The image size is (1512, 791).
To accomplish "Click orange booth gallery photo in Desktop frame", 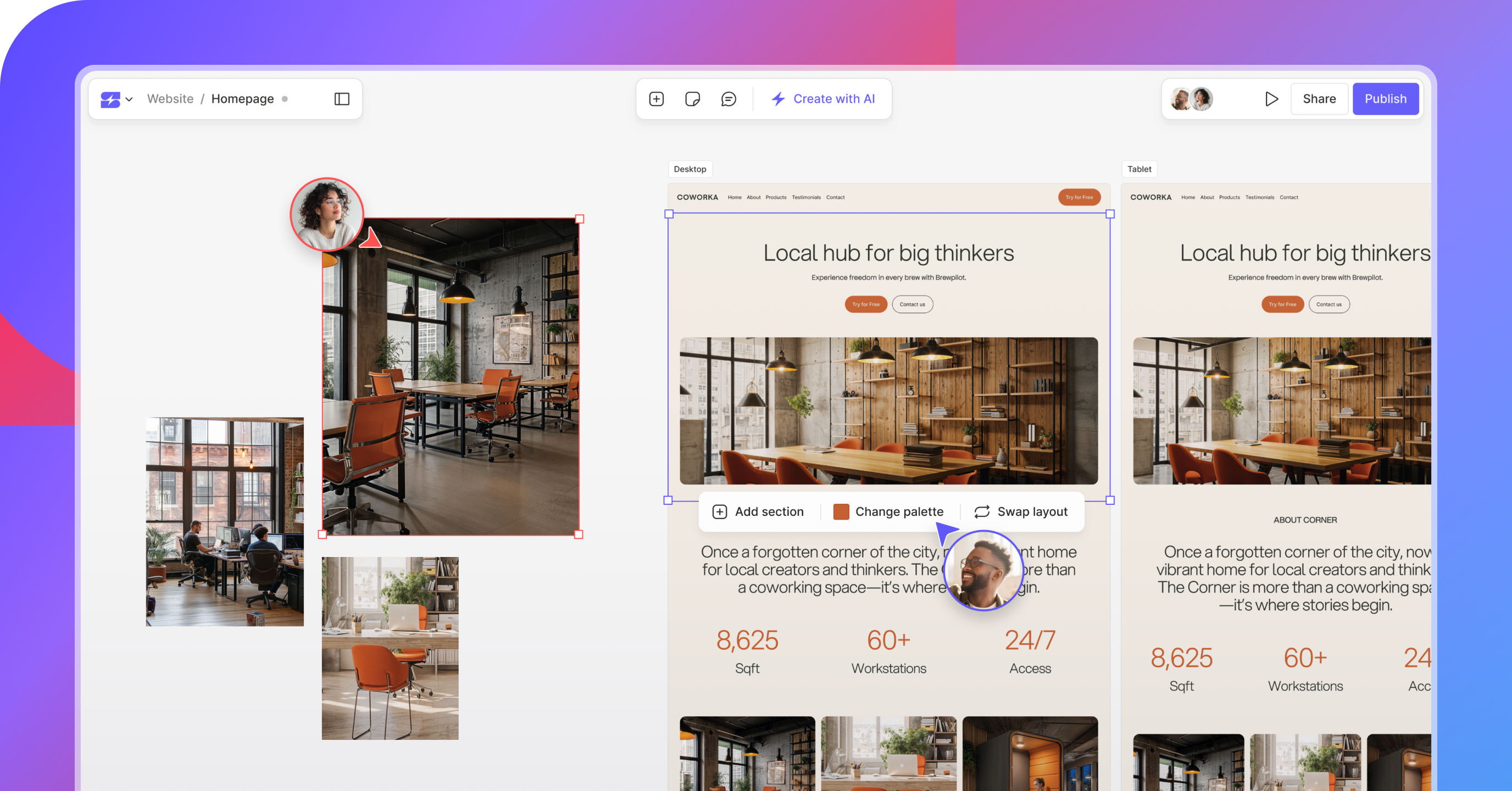I will [x=1030, y=754].
